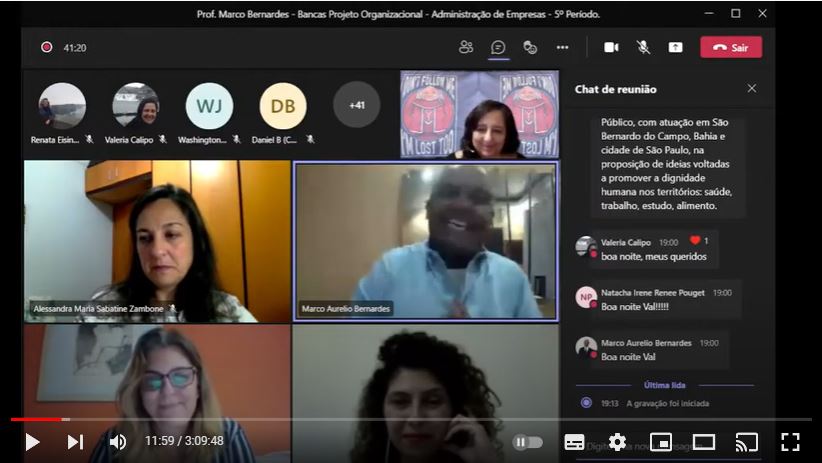Click Natacha Irene Renee Pouget's NP avatar

click(x=586, y=297)
